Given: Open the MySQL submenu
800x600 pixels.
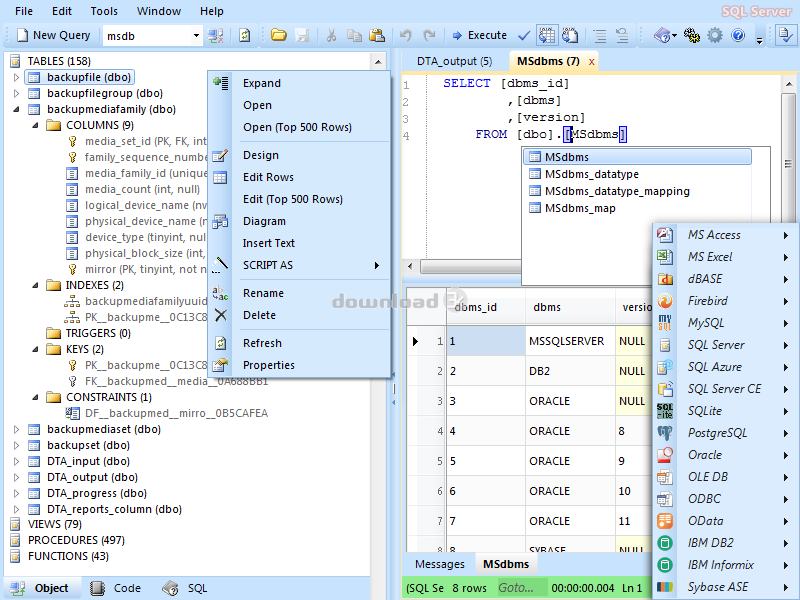Looking at the screenshot, I should point(724,323).
